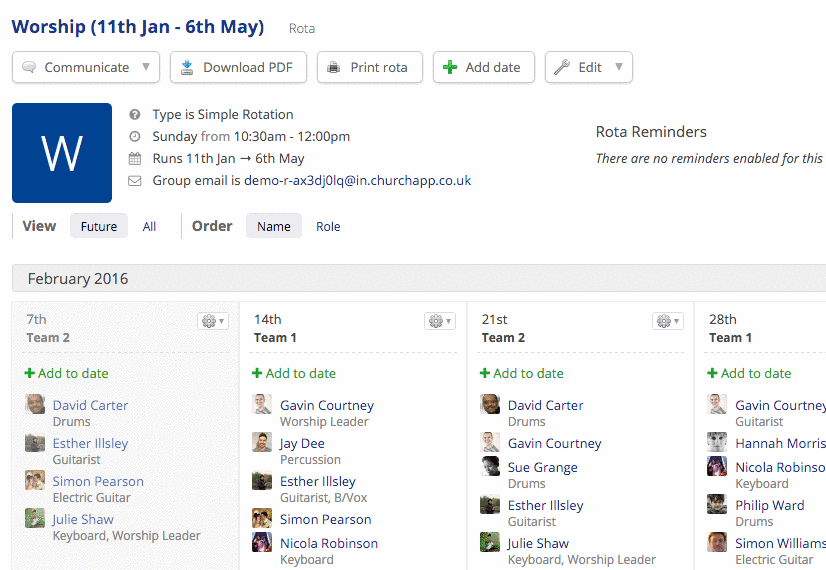
Task: Select the Future view option
Action: 99,226
